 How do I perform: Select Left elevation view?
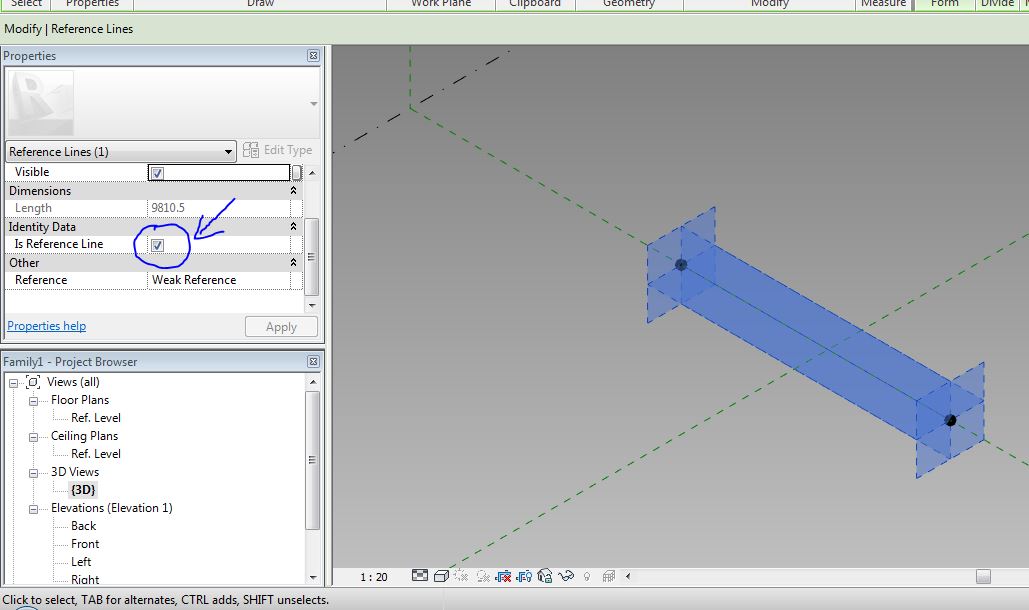[x=81, y=562]
